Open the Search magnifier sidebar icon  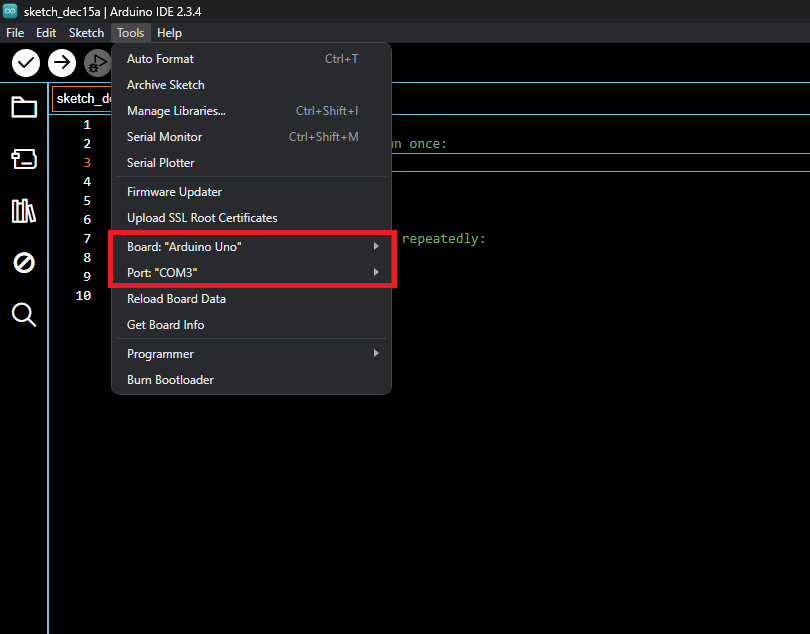click(x=24, y=315)
